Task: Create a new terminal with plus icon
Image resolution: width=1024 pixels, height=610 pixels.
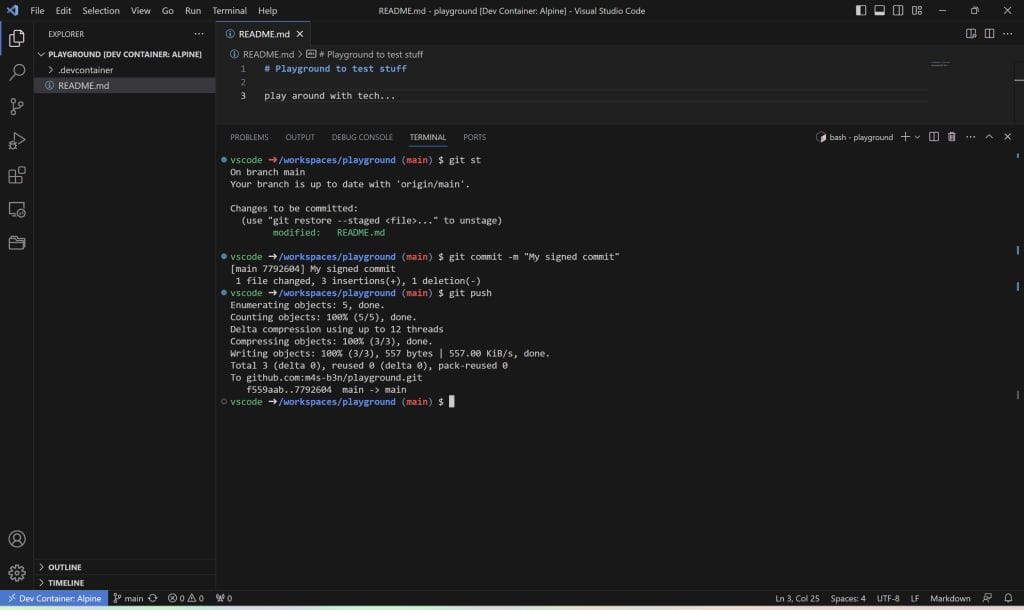Action: click(906, 137)
